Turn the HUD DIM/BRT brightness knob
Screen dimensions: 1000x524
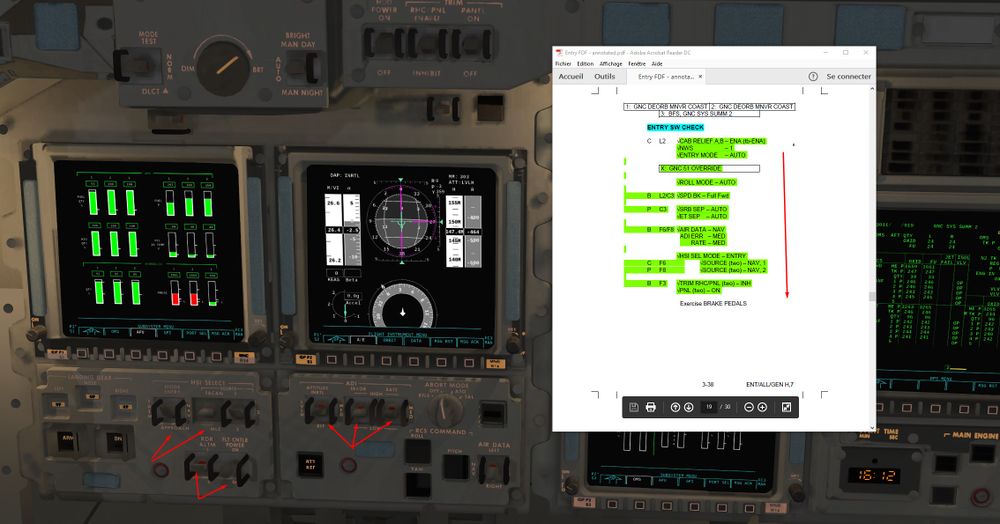pos(223,66)
